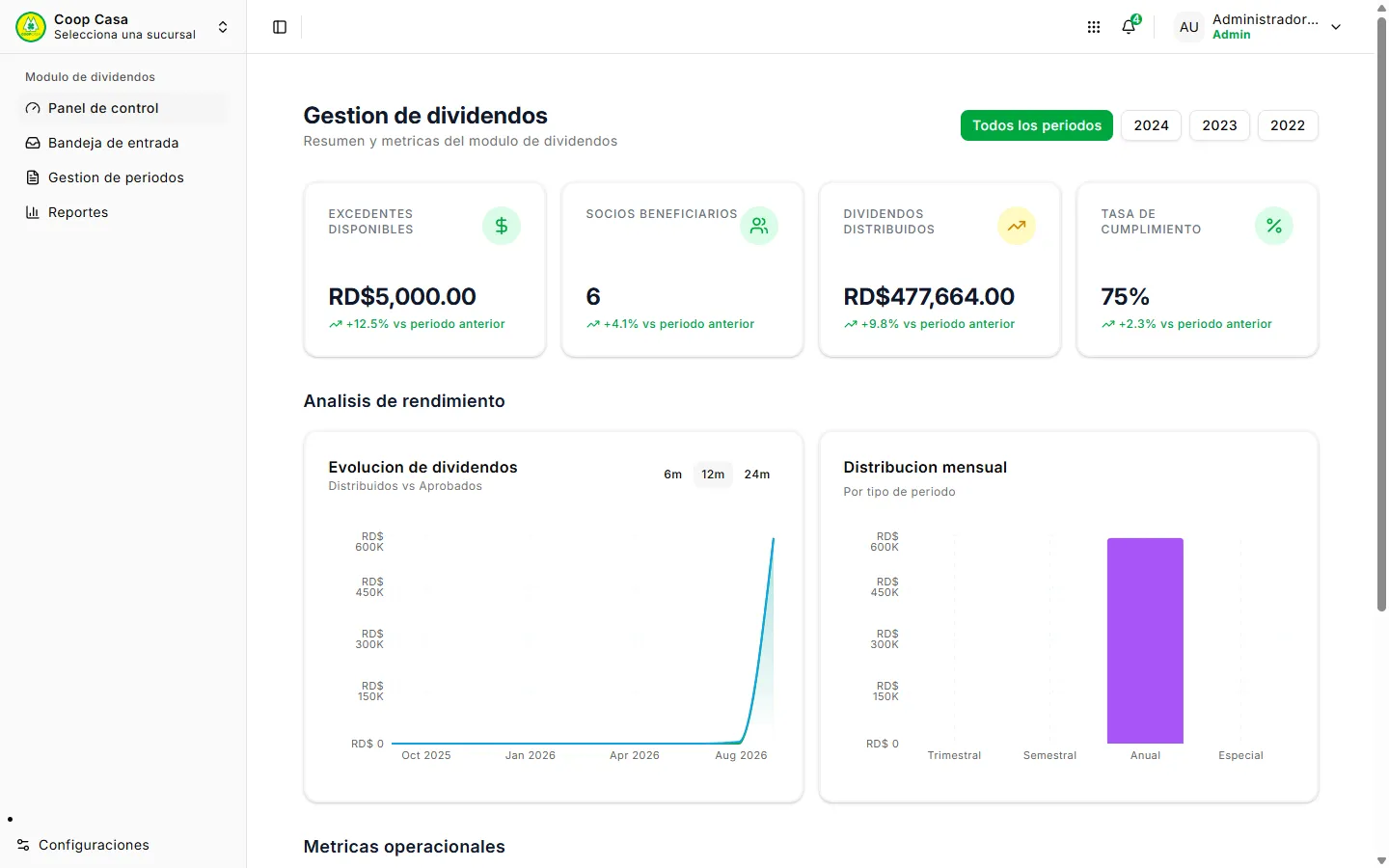Click the trending icon in Dividendos Distribuidos

point(1017,226)
